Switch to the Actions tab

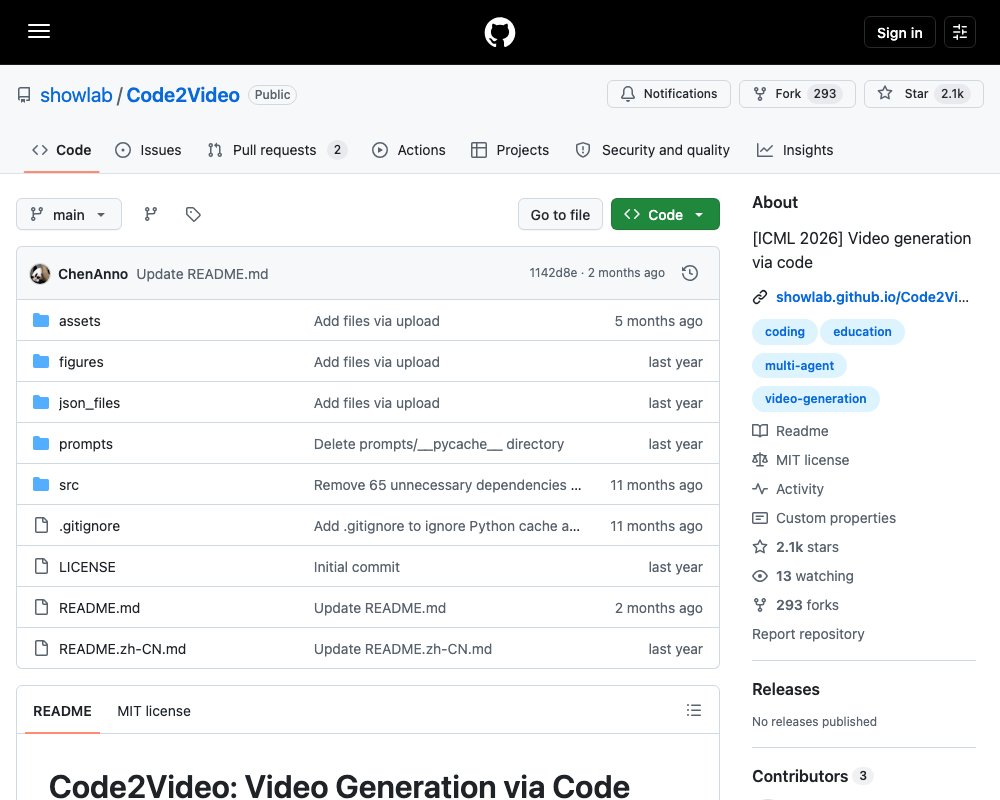point(408,150)
